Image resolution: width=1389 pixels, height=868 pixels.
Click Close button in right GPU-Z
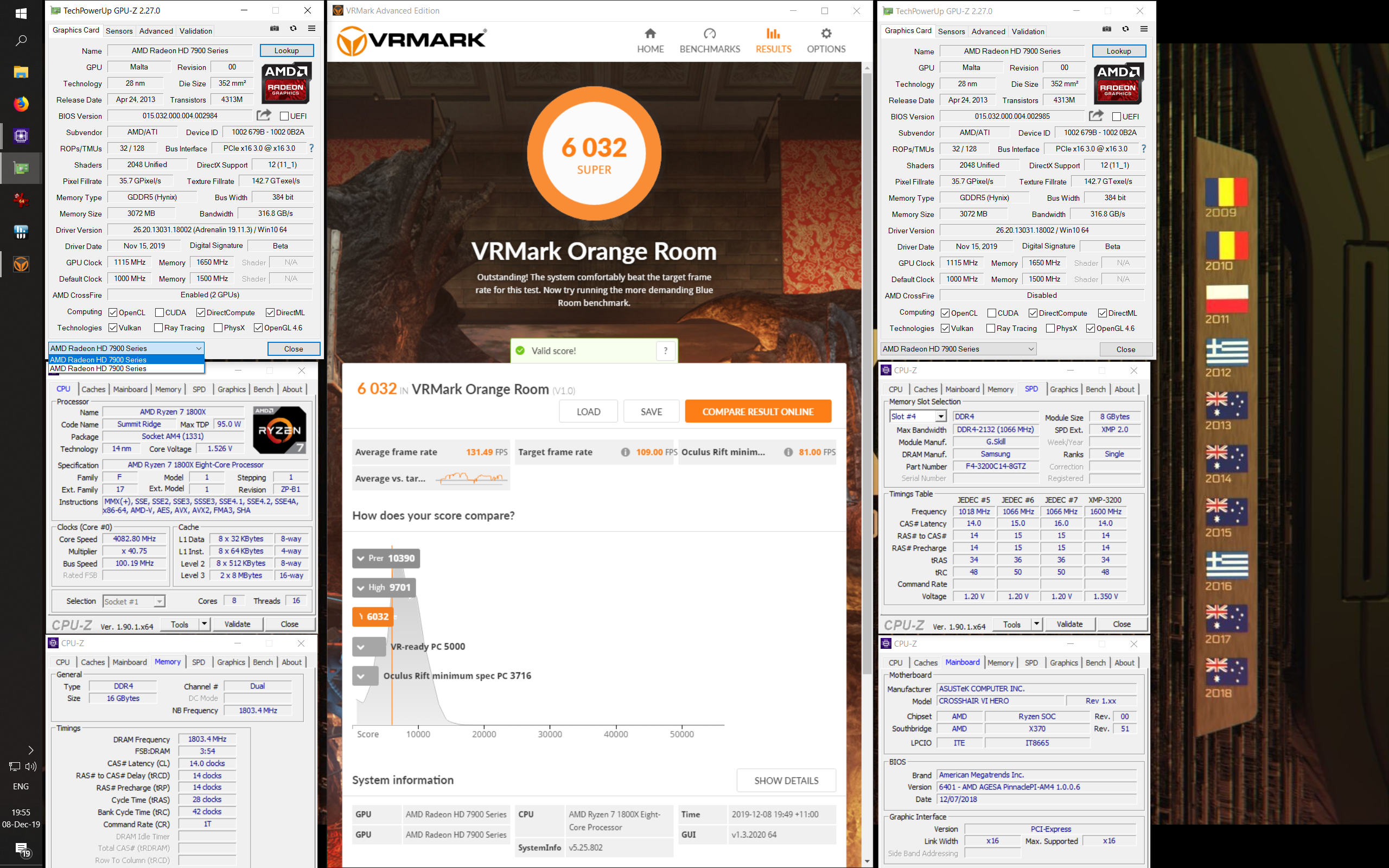[1125, 349]
